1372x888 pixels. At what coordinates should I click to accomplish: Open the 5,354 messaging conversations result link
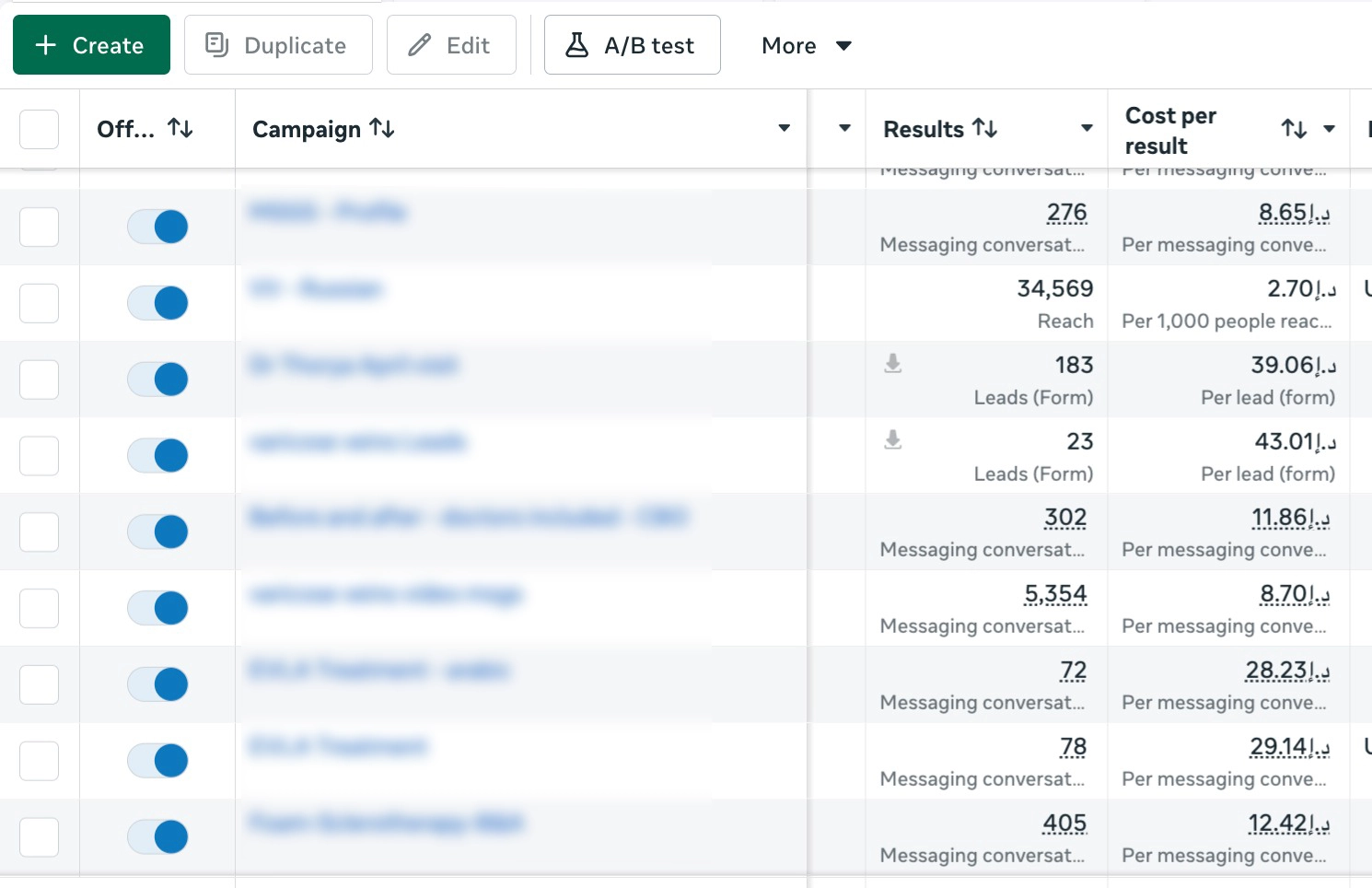point(1055,595)
